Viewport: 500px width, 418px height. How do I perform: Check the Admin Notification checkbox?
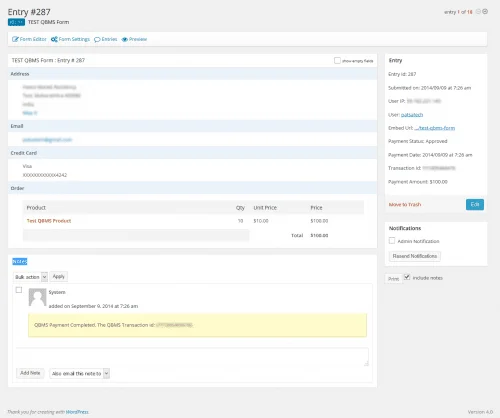click(x=392, y=241)
